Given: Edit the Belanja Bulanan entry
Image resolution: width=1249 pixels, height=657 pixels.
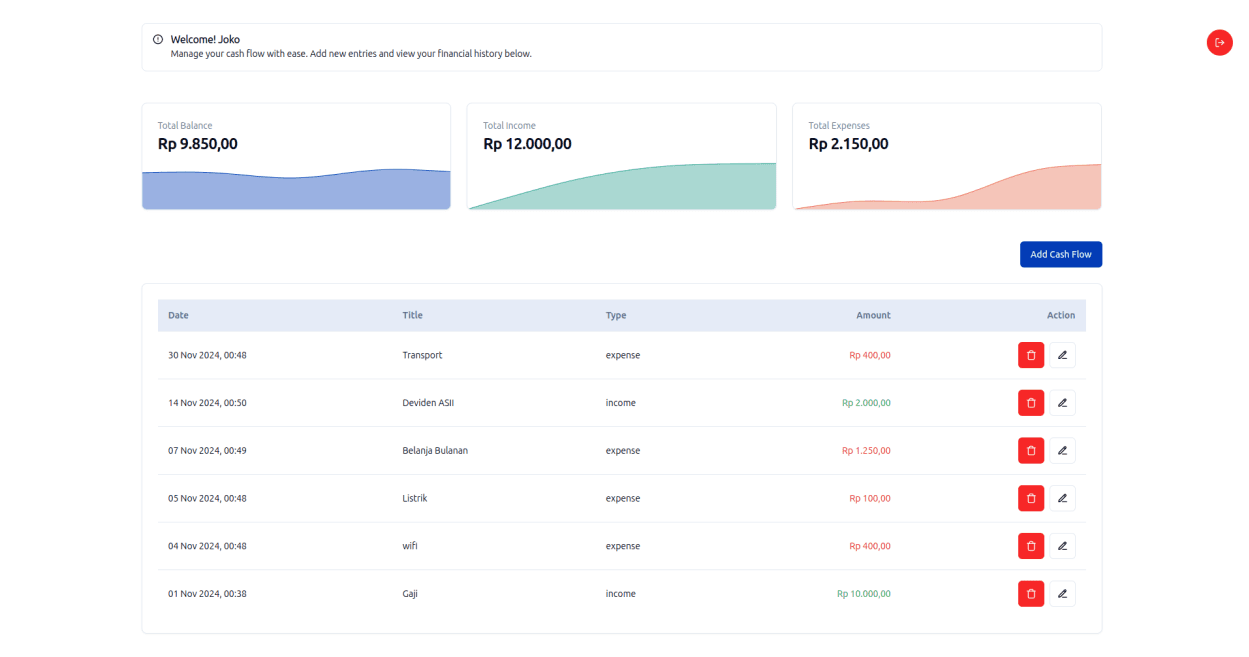Looking at the screenshot, I should pyautogui.click(x=1062, y=451).
